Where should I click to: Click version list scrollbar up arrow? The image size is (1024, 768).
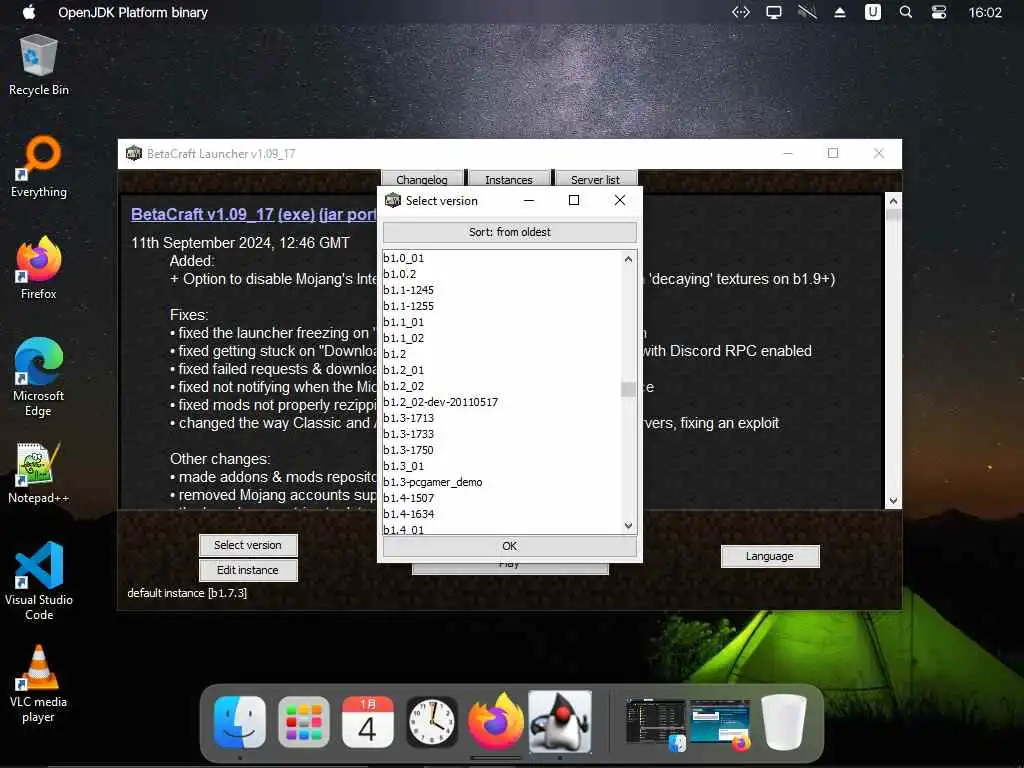(x=628, y=259)
